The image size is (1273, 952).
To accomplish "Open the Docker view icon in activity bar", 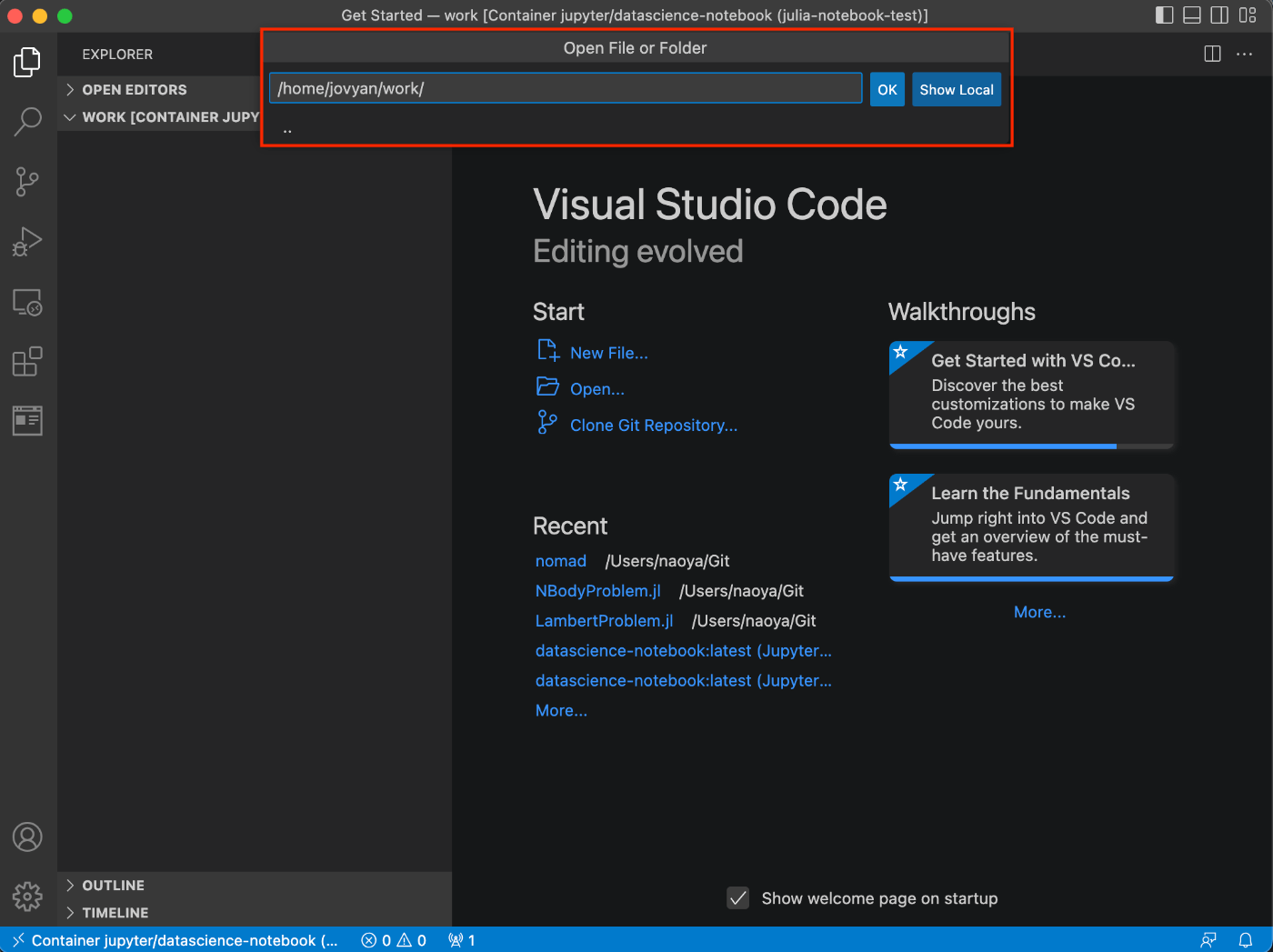I will pyautogui.click(x=27, y=420).
